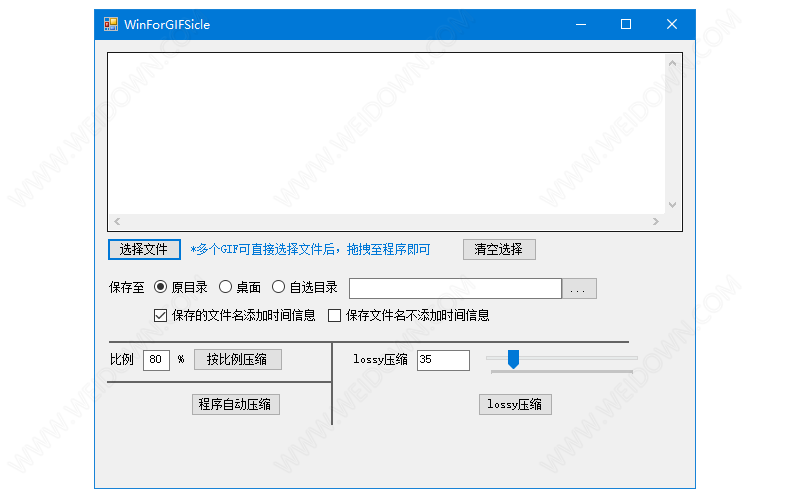790x500 pixels.
Task: Click the lossy compression slider thumb
Action: pos(513,358)
